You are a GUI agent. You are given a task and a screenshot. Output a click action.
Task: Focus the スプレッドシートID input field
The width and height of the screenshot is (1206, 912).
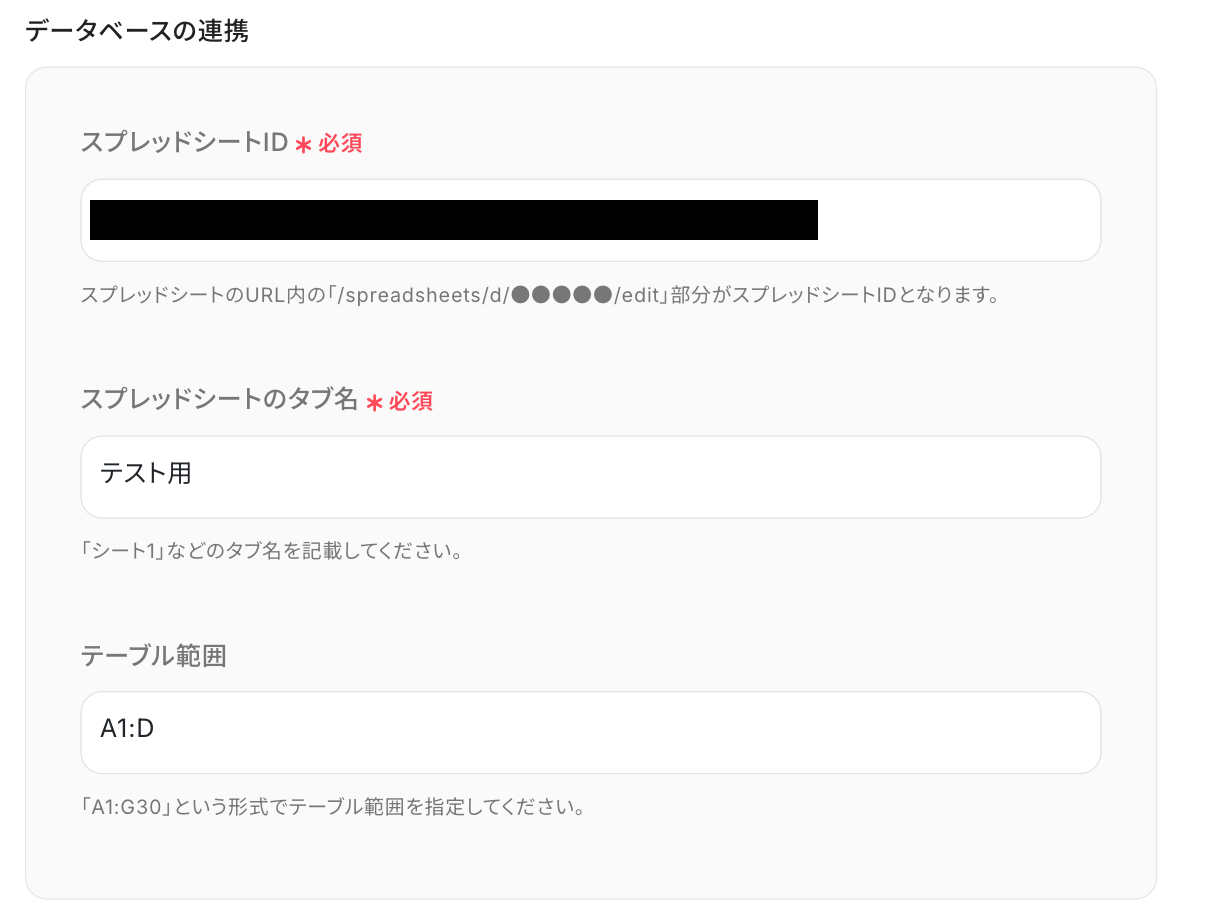[591, 220]
